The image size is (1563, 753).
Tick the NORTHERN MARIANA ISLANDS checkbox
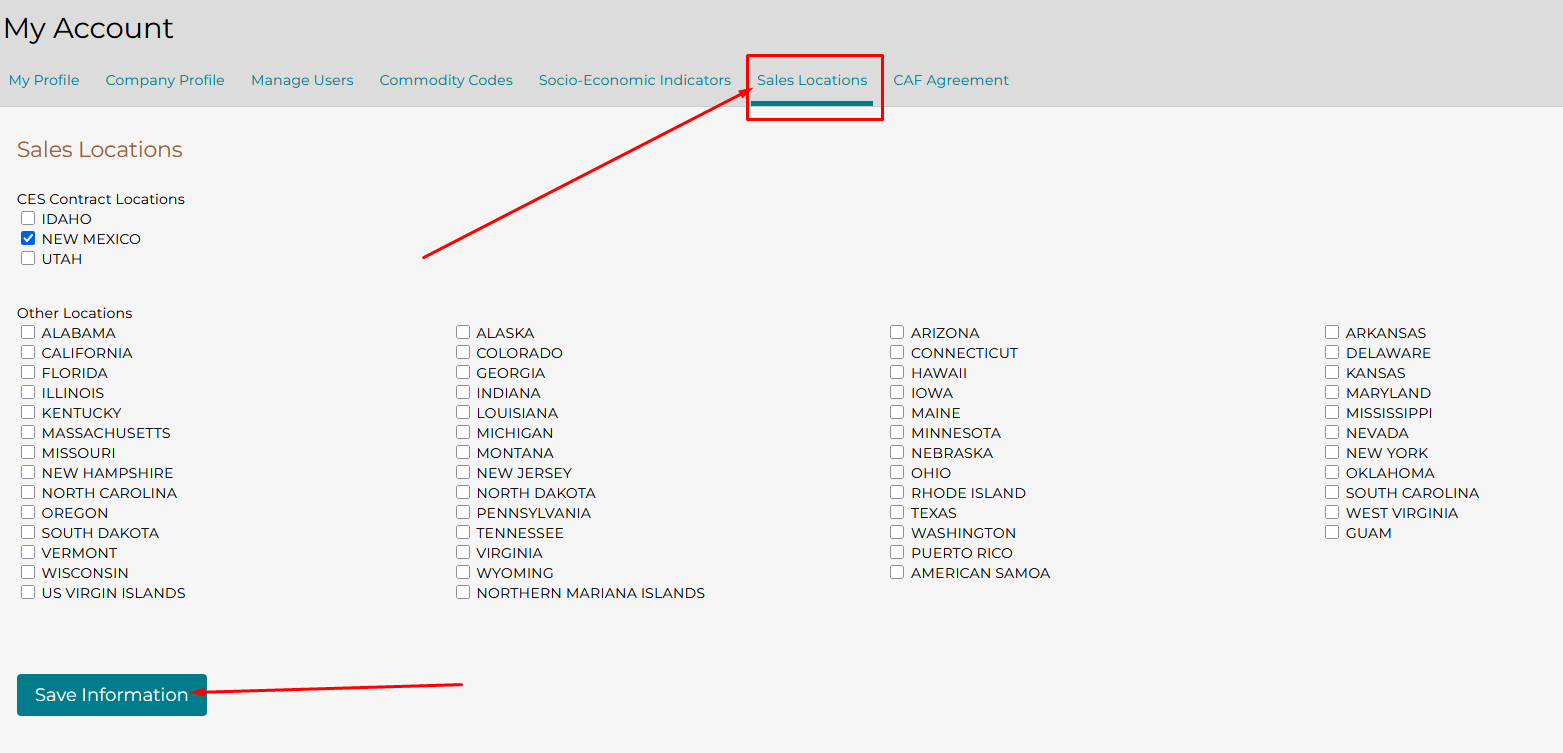pyautogui.click(x=463, y=592)
